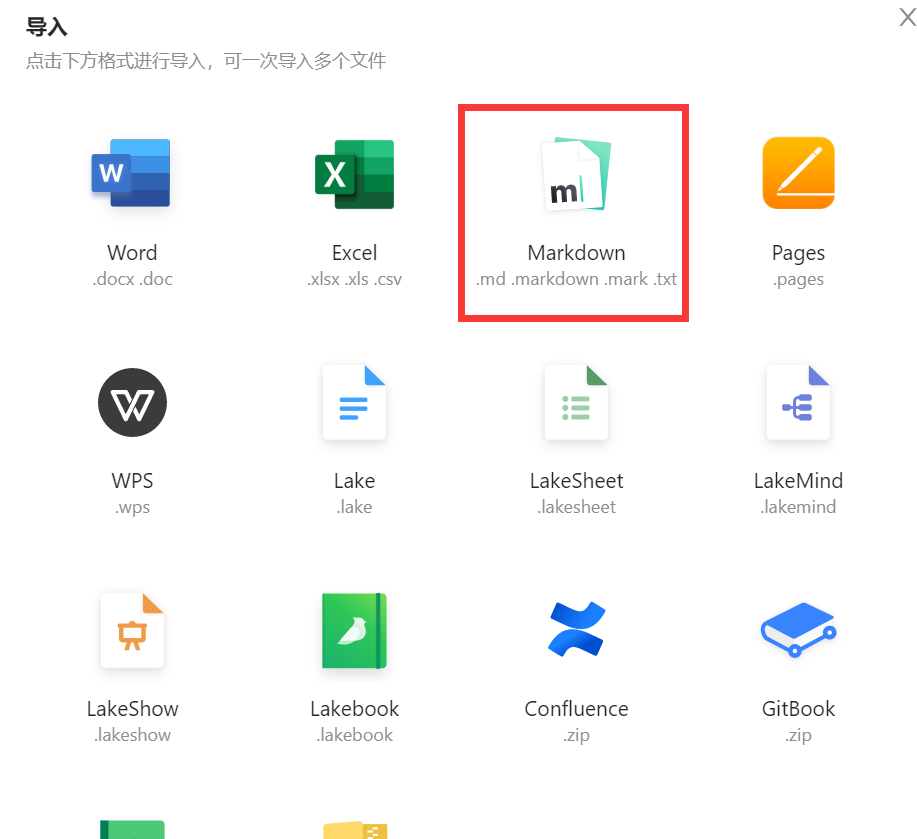
Task: Choose the LakeShow presentation icon
Action: 132,630
